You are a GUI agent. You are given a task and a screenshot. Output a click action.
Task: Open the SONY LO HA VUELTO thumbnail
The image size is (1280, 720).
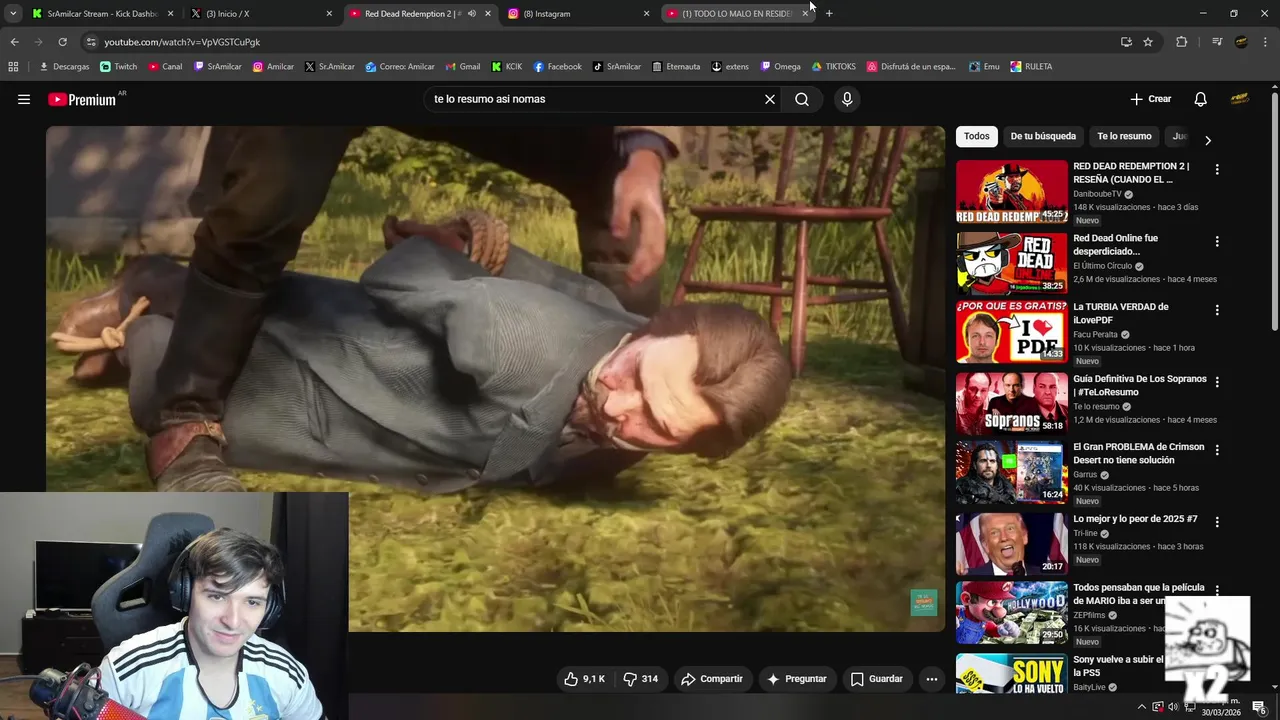[x=1011, y=673]
